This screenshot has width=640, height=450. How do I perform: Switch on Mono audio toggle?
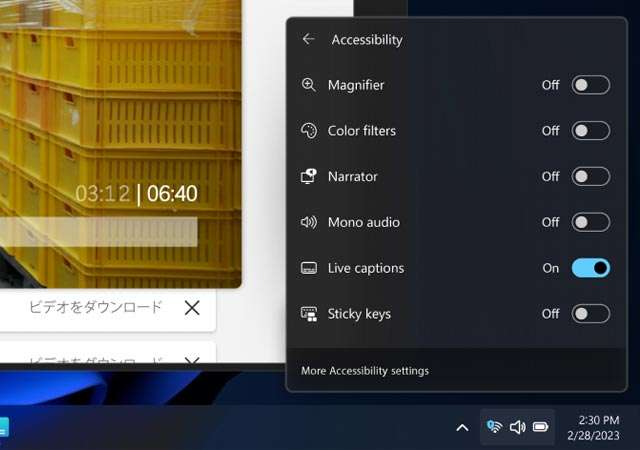click(590, 222)
